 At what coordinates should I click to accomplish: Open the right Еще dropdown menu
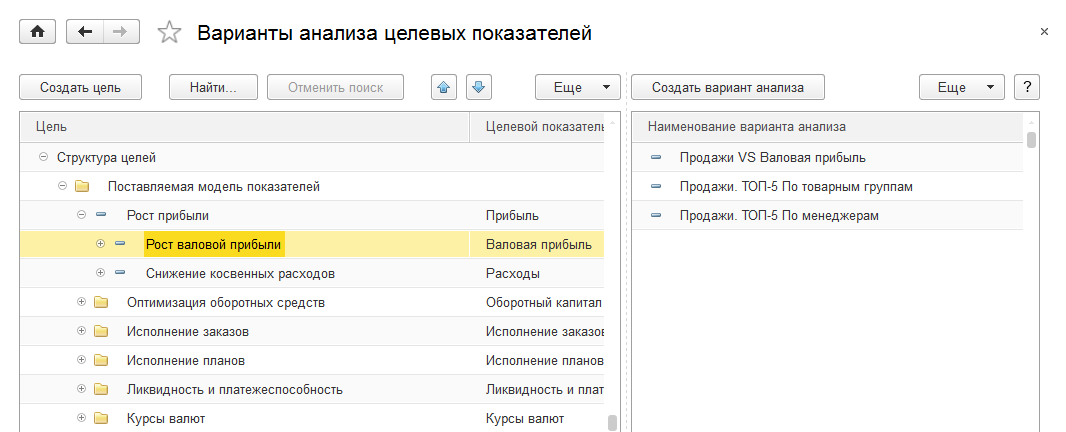point(961,87)
